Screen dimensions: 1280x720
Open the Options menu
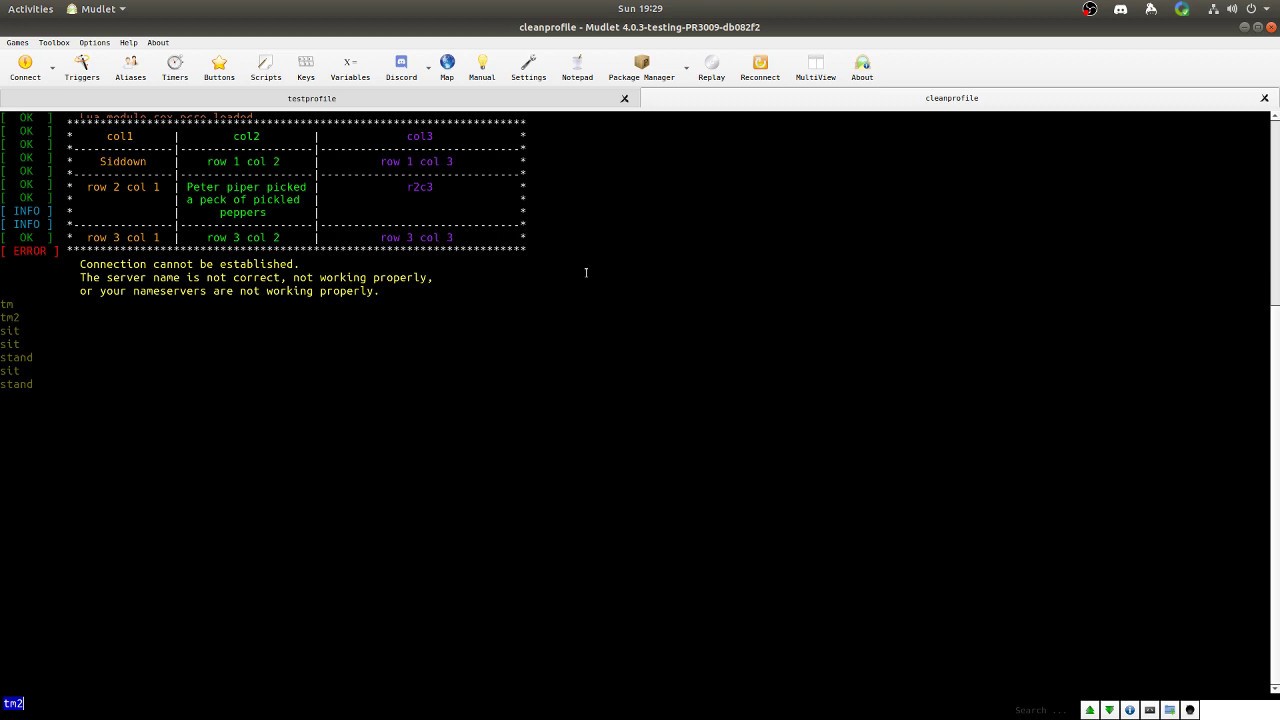pos(94,43)
